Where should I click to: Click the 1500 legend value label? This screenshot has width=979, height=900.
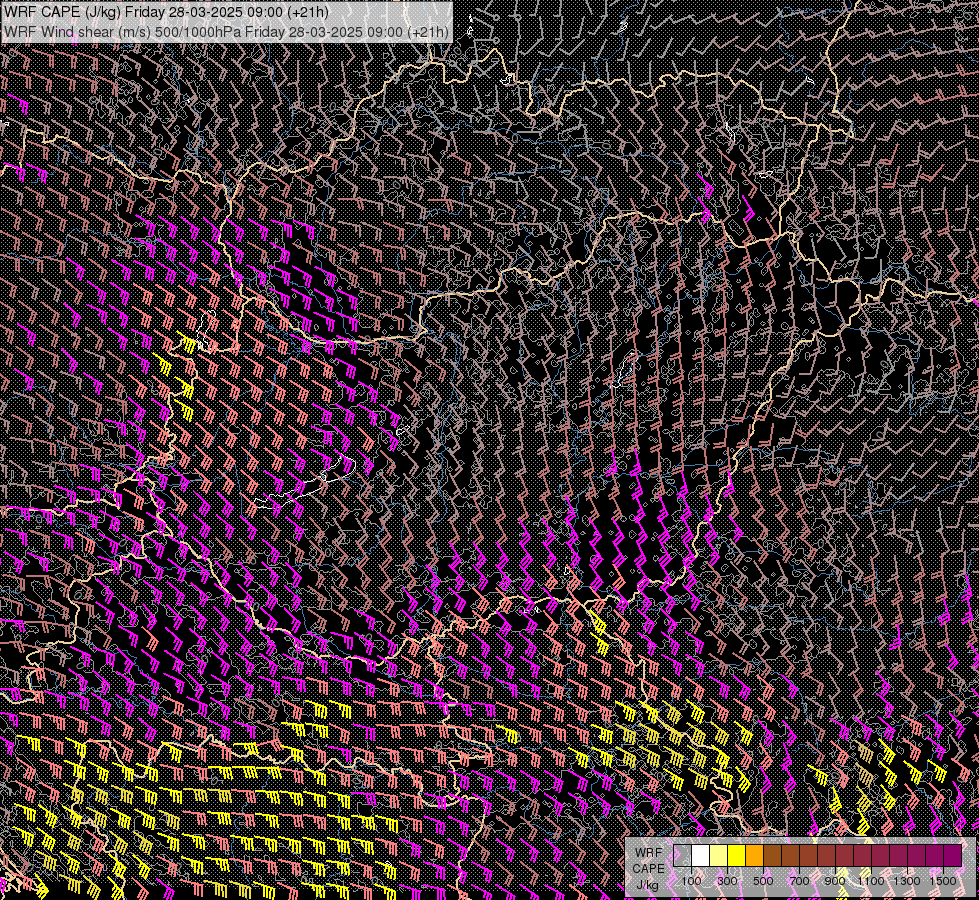943,881
